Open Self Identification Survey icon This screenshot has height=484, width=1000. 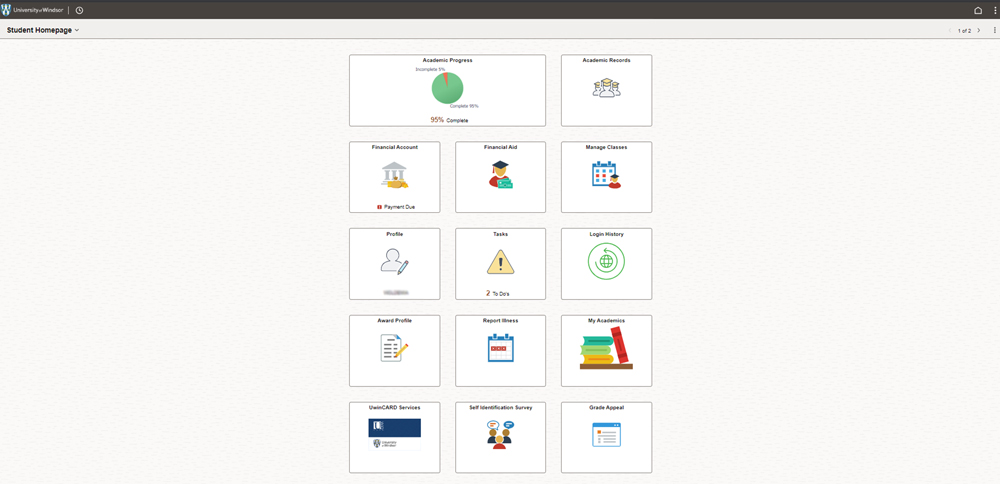click(500, 434)
